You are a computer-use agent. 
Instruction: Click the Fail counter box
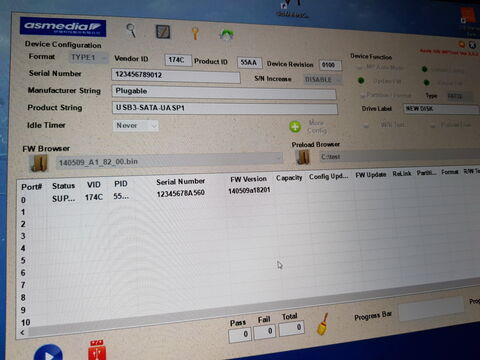pos(265,331)
